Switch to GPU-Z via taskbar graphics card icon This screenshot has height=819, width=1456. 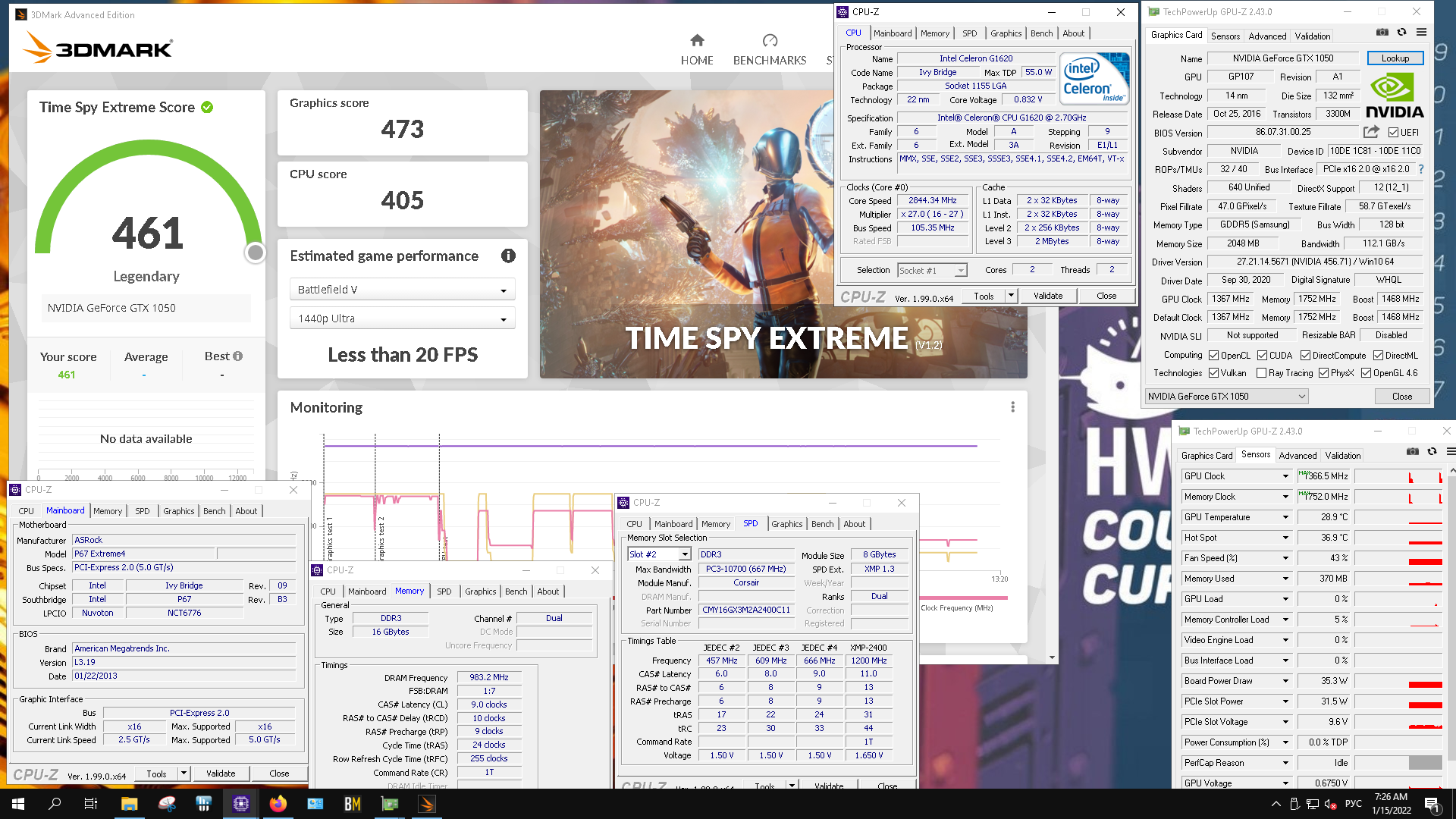[x=390, y=804]
